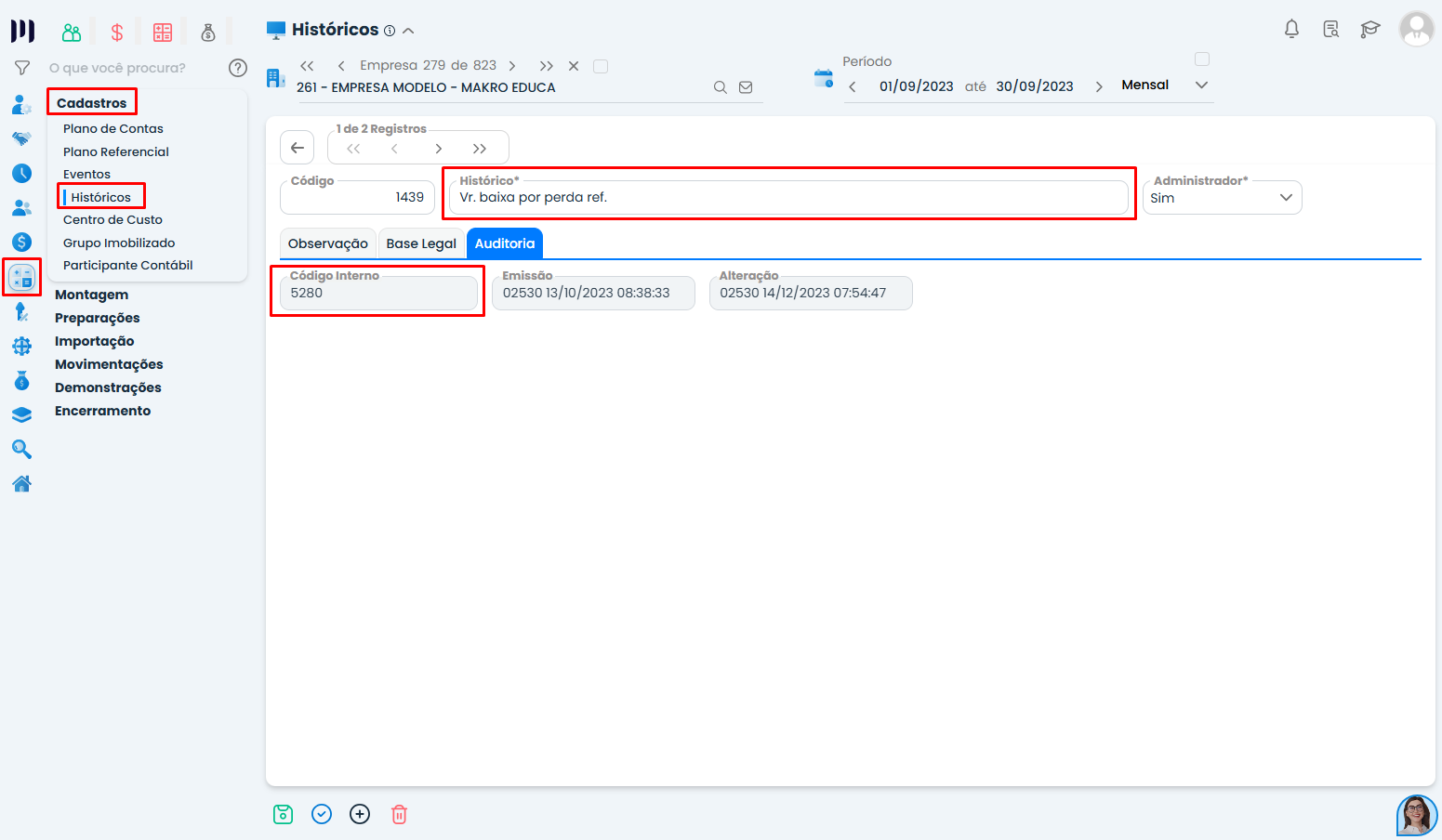Image resolution: width=1442 pixels, height=840 pixels.
Task: Click the envelope icon beside company name
Action: coord(746,87)
